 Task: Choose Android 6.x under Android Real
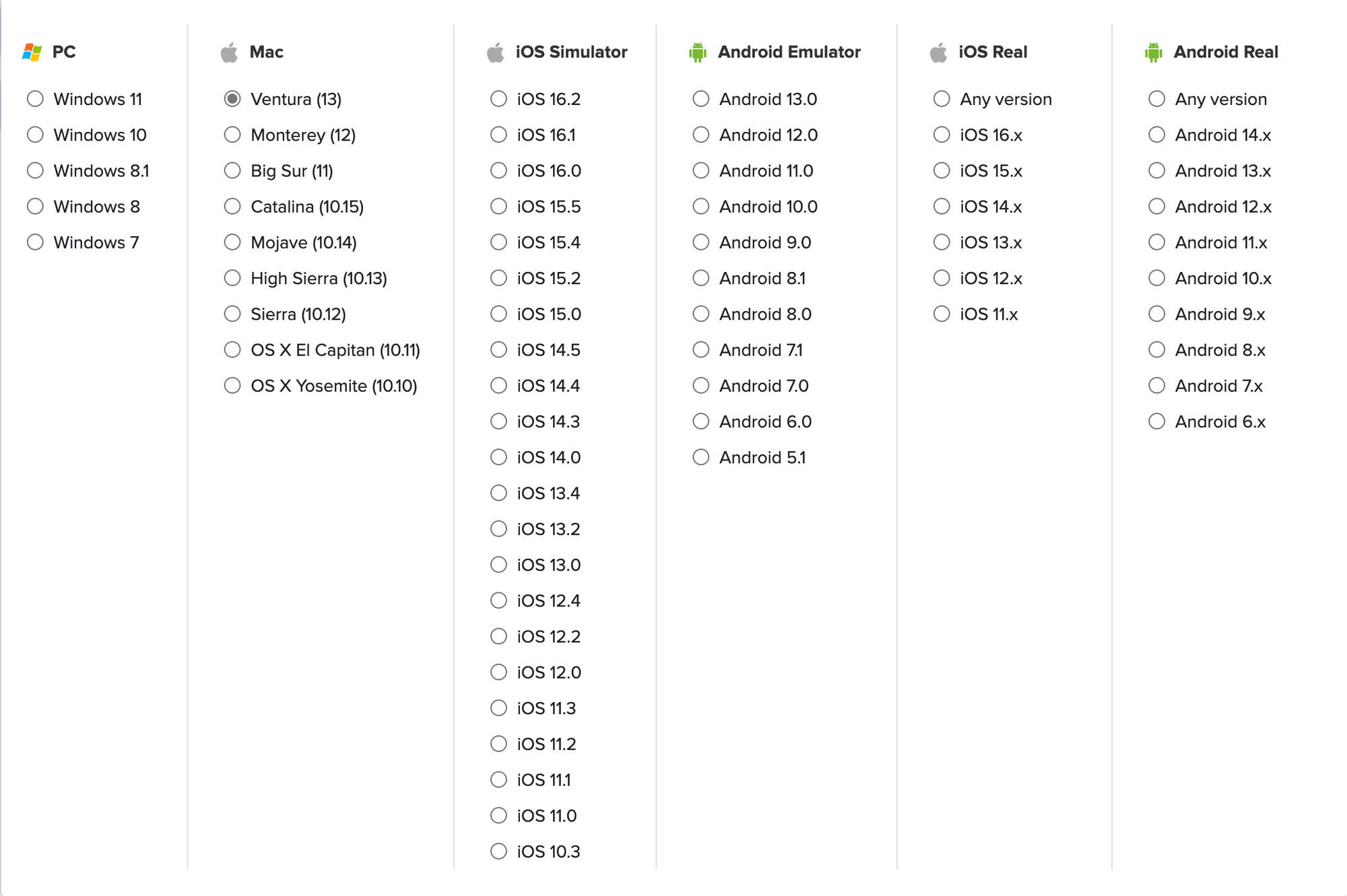(1156, 421)
